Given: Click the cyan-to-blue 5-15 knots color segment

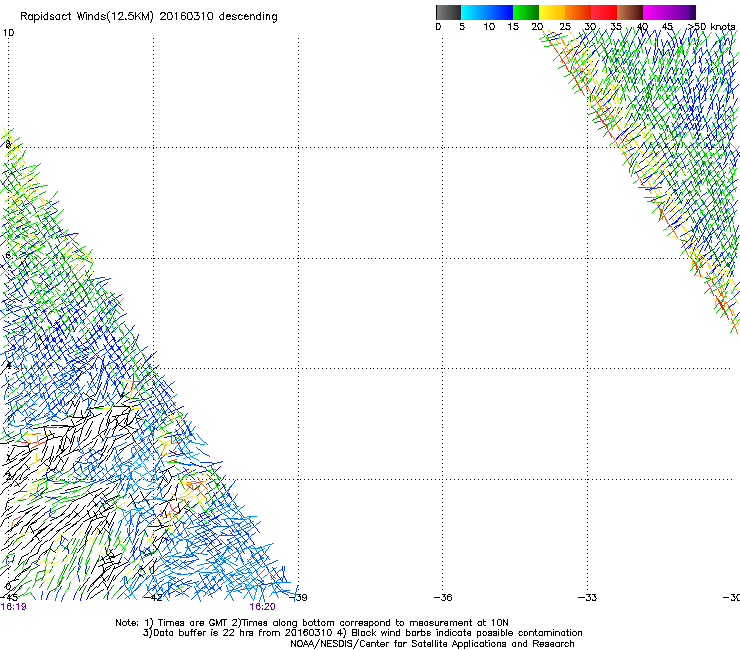Looking at the screenshot, I should pos(487,12).
